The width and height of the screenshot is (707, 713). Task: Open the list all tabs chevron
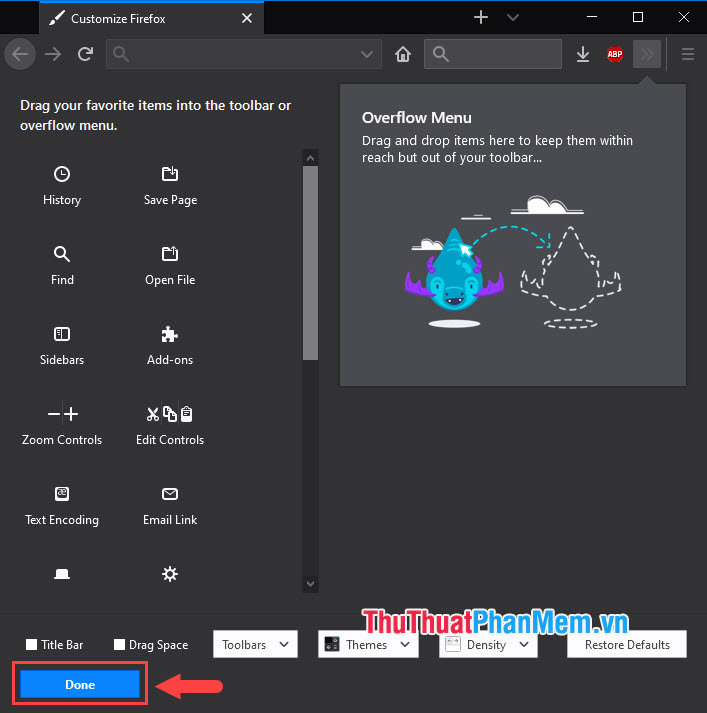513,18
